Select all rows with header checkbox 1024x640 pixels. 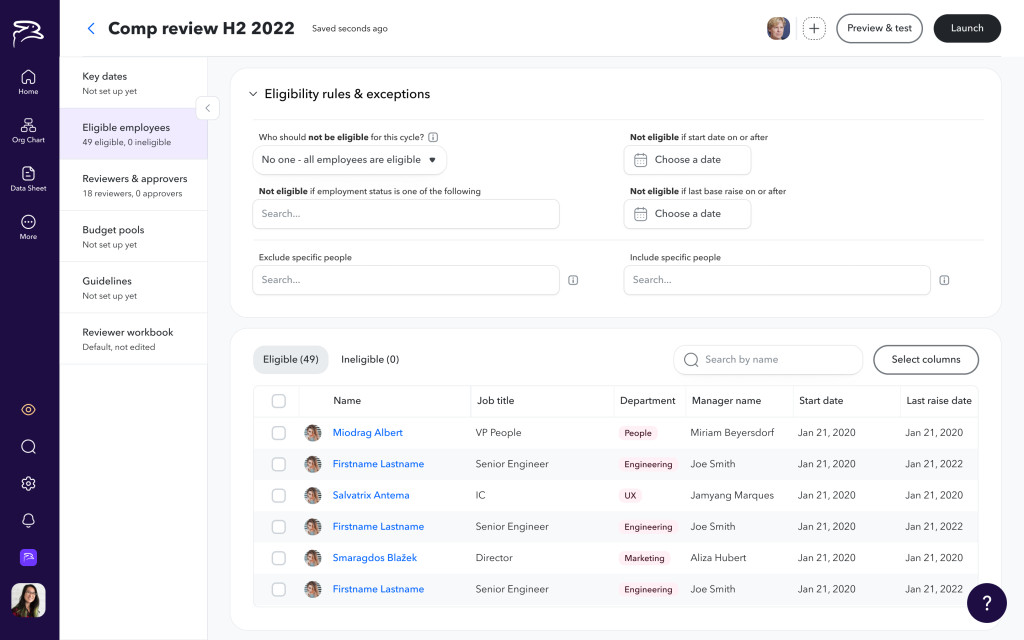(279, 401)
